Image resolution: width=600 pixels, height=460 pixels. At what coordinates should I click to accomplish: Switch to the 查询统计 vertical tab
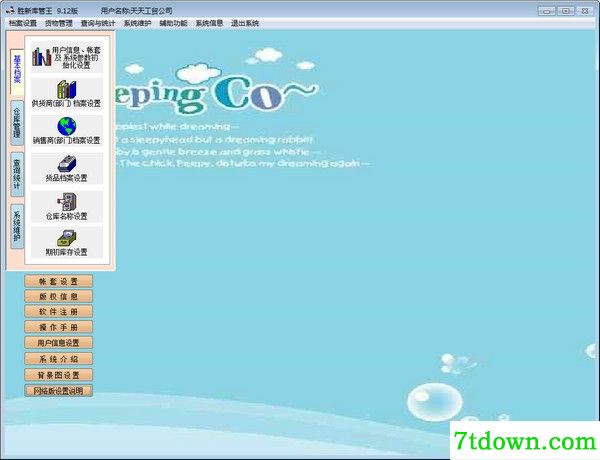click(x=17, y=174)
